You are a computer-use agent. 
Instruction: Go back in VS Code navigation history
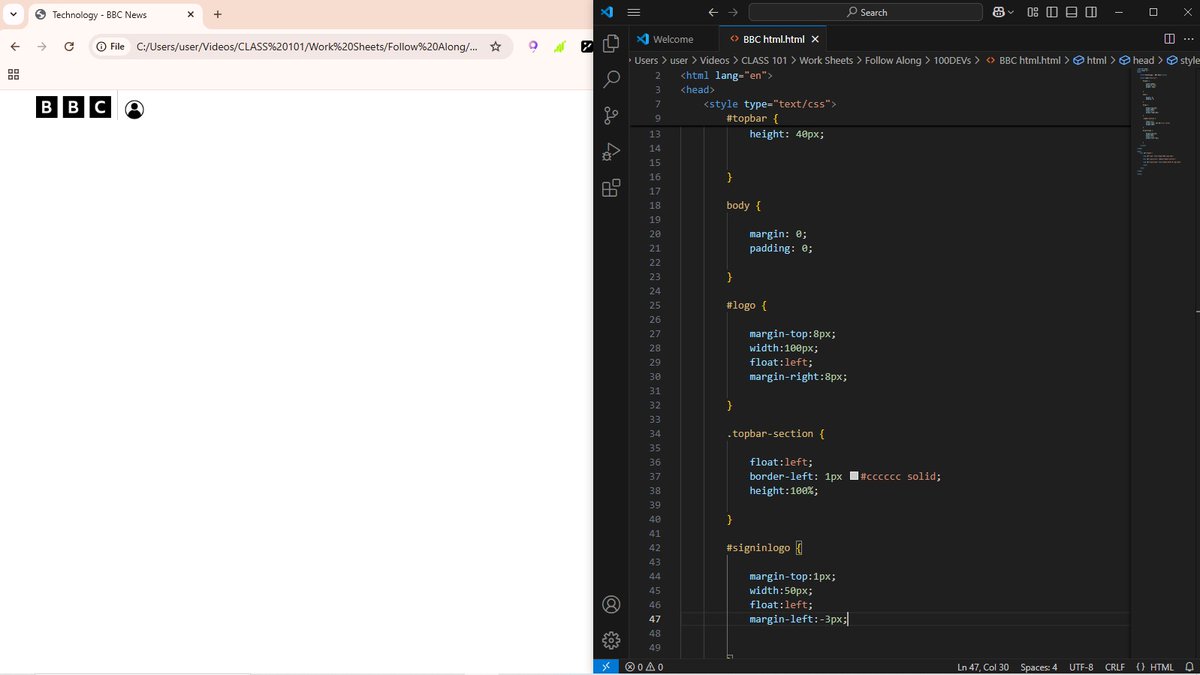pyautogui.click(x=712, y=12)
